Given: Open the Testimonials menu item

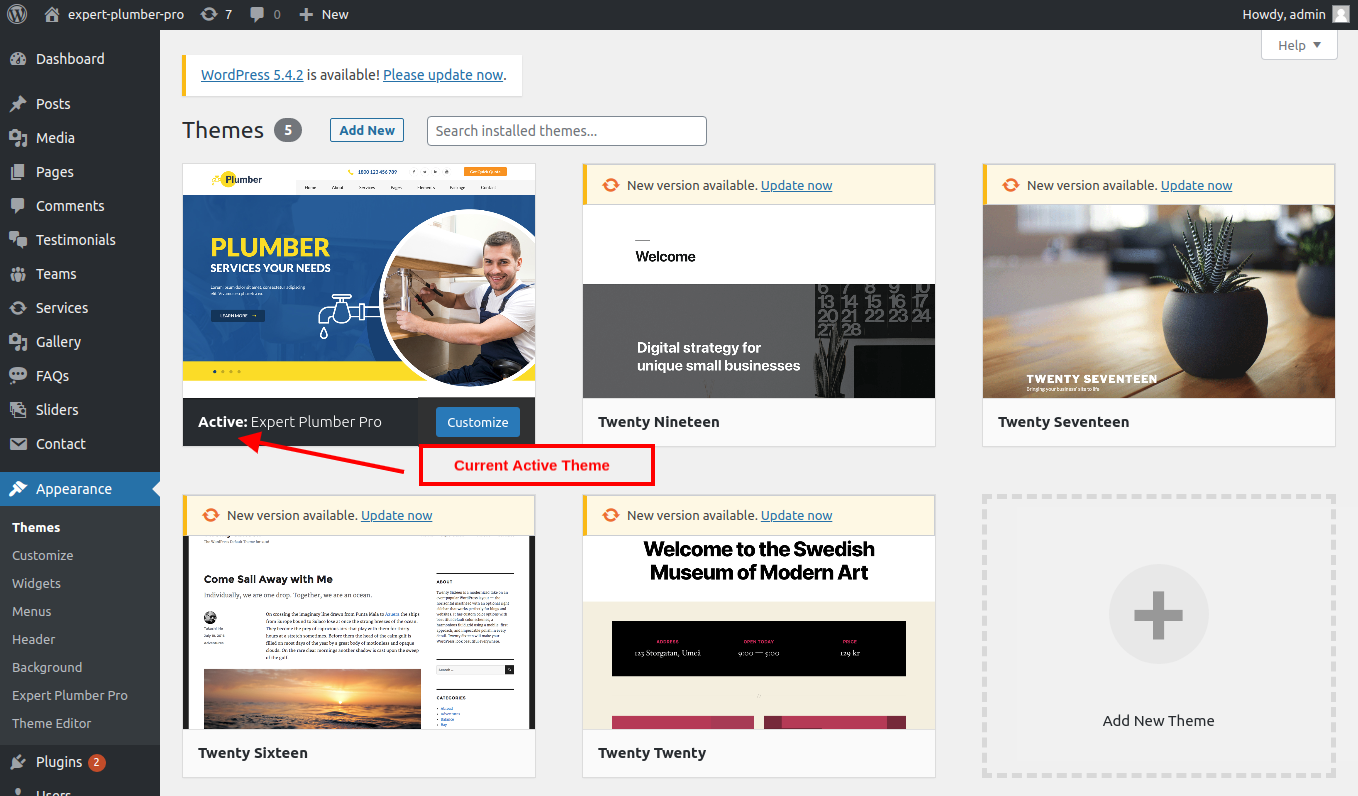Looking at the screenshot, I should 80,240.
